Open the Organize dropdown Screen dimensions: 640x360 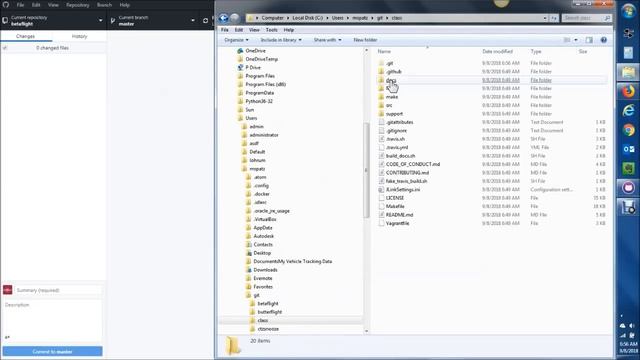coord(236,40)
